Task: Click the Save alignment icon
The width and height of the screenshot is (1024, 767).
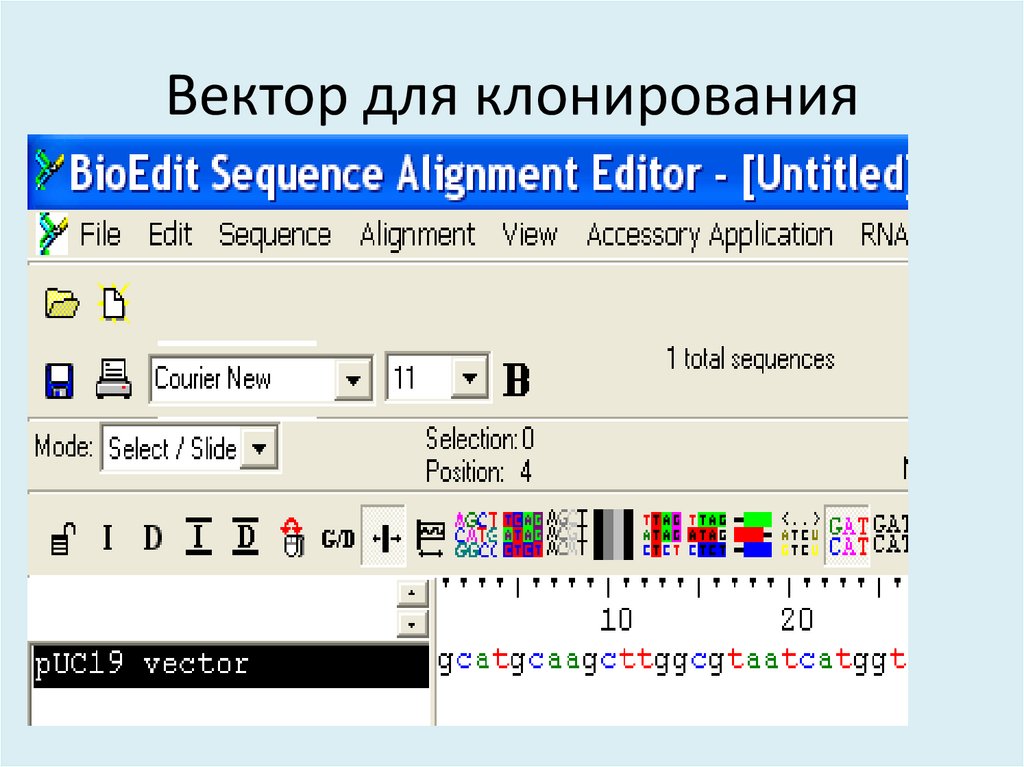Action: [x=60, y=379]
